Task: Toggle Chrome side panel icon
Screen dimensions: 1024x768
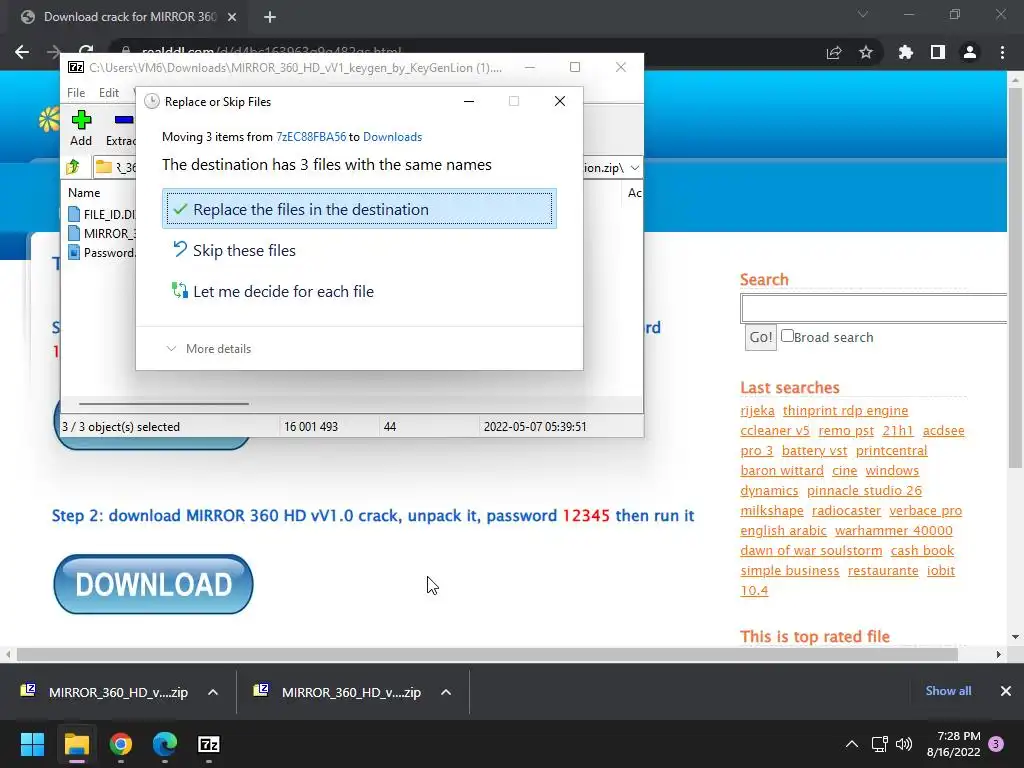Action: (938, 52)
